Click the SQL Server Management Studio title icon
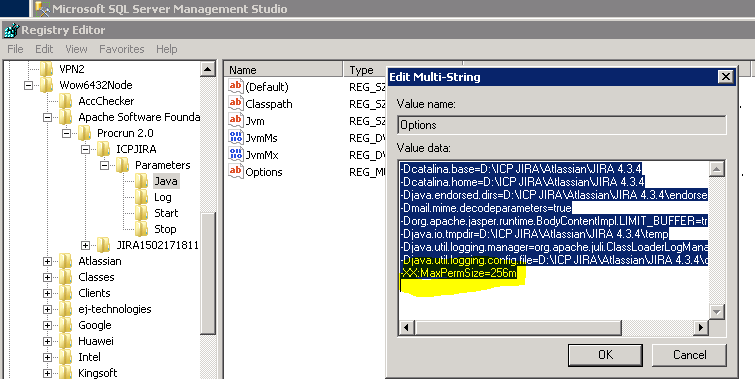The height and width of the screenshot is (379, 755). coord(42,9)
